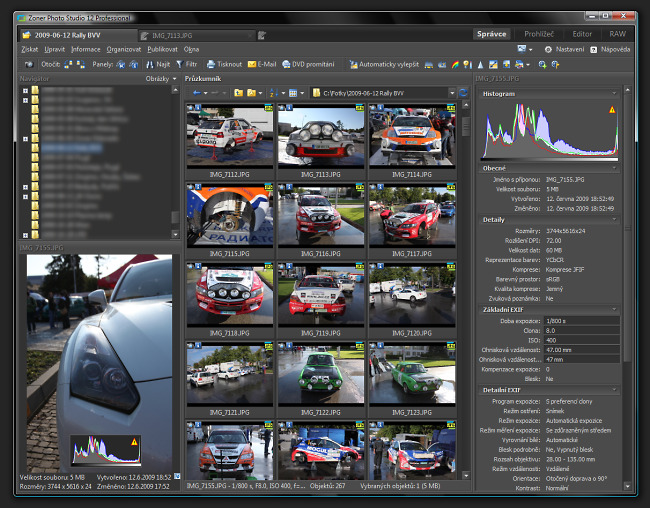The height and width of the screenshot is (508, 650).
Task: Switch to the Prohlížeč mode tab
Action: click(539, 34)
